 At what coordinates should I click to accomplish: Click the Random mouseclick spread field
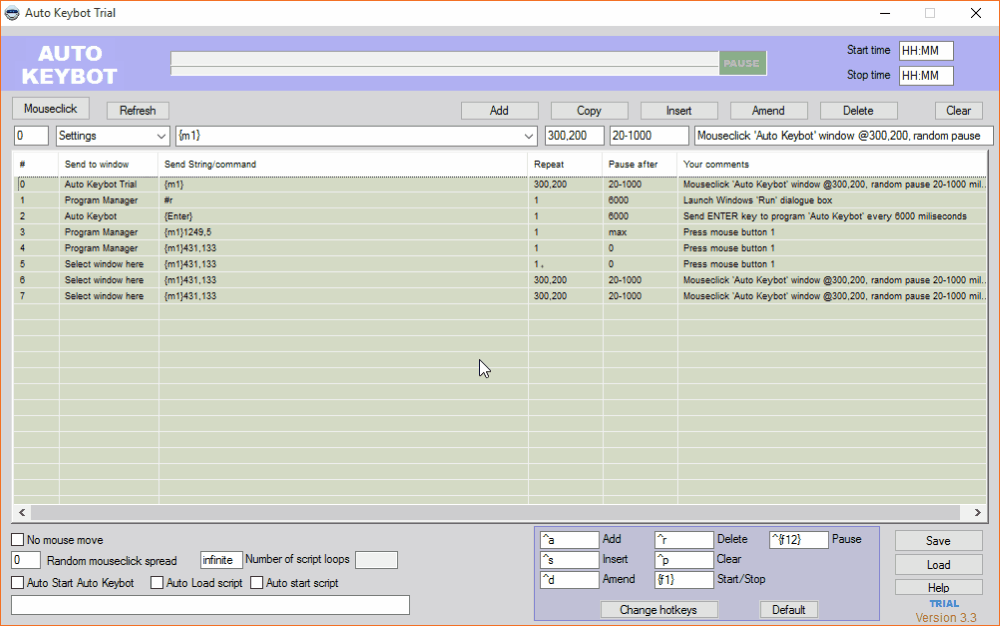click(26, 560)
